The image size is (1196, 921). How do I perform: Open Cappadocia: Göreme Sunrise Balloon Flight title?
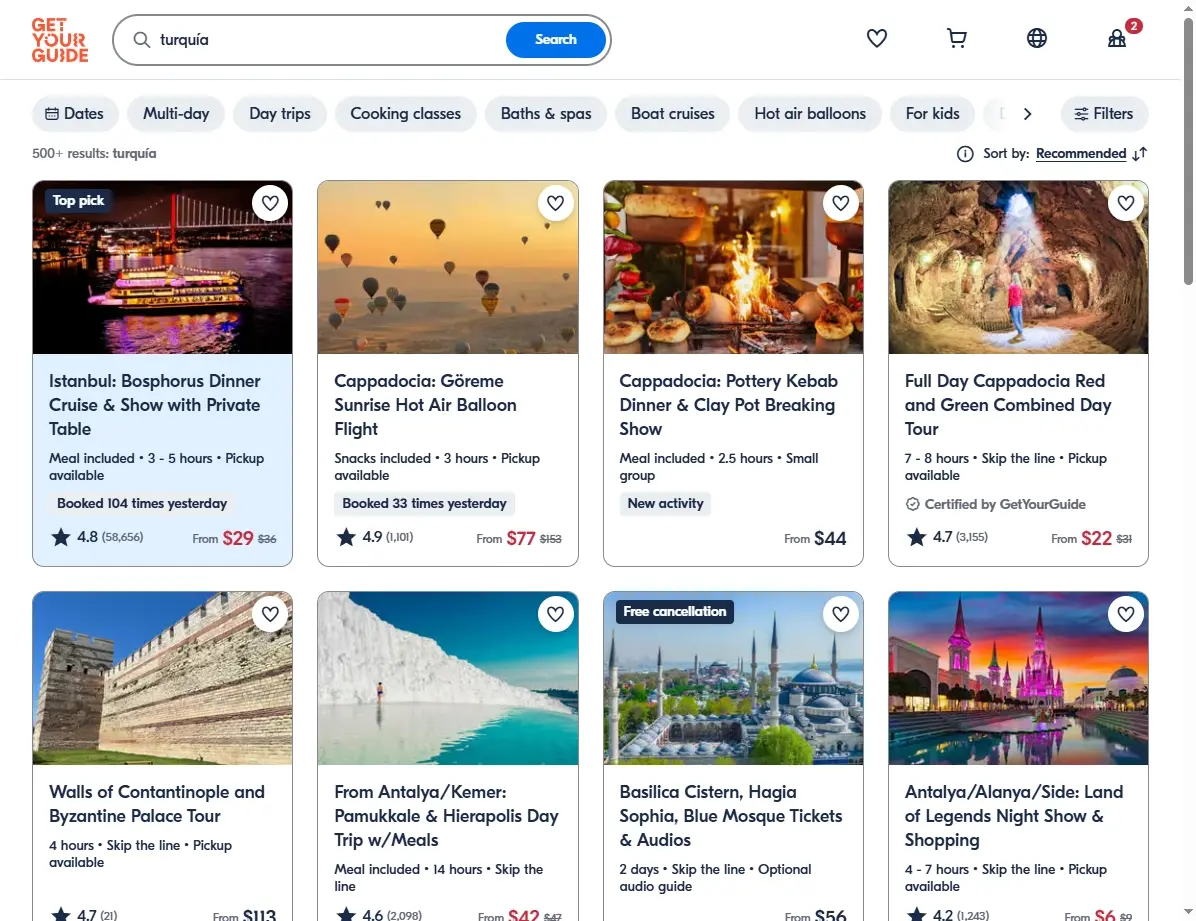[425, 405]
